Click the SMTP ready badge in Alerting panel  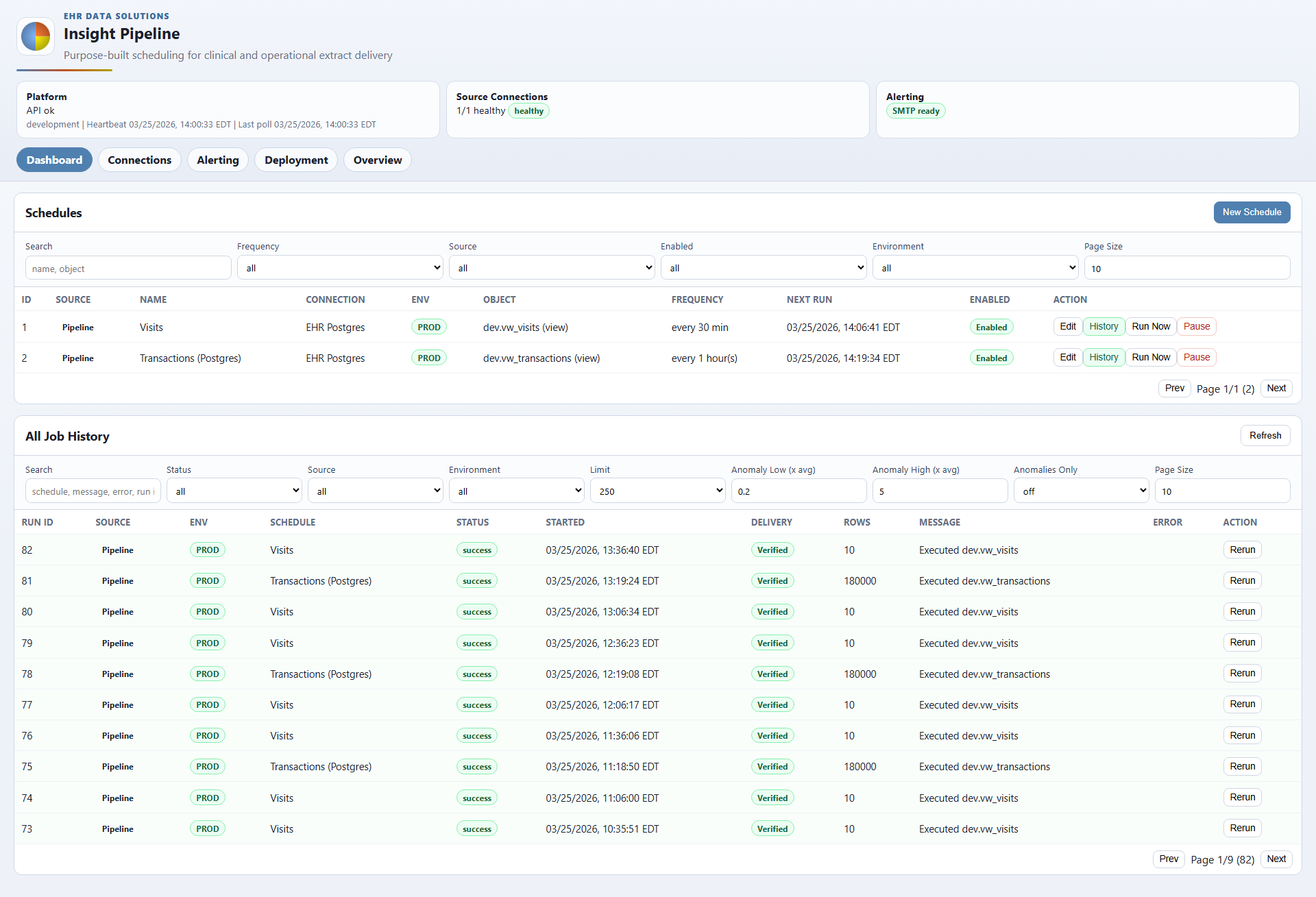(916, 110)
